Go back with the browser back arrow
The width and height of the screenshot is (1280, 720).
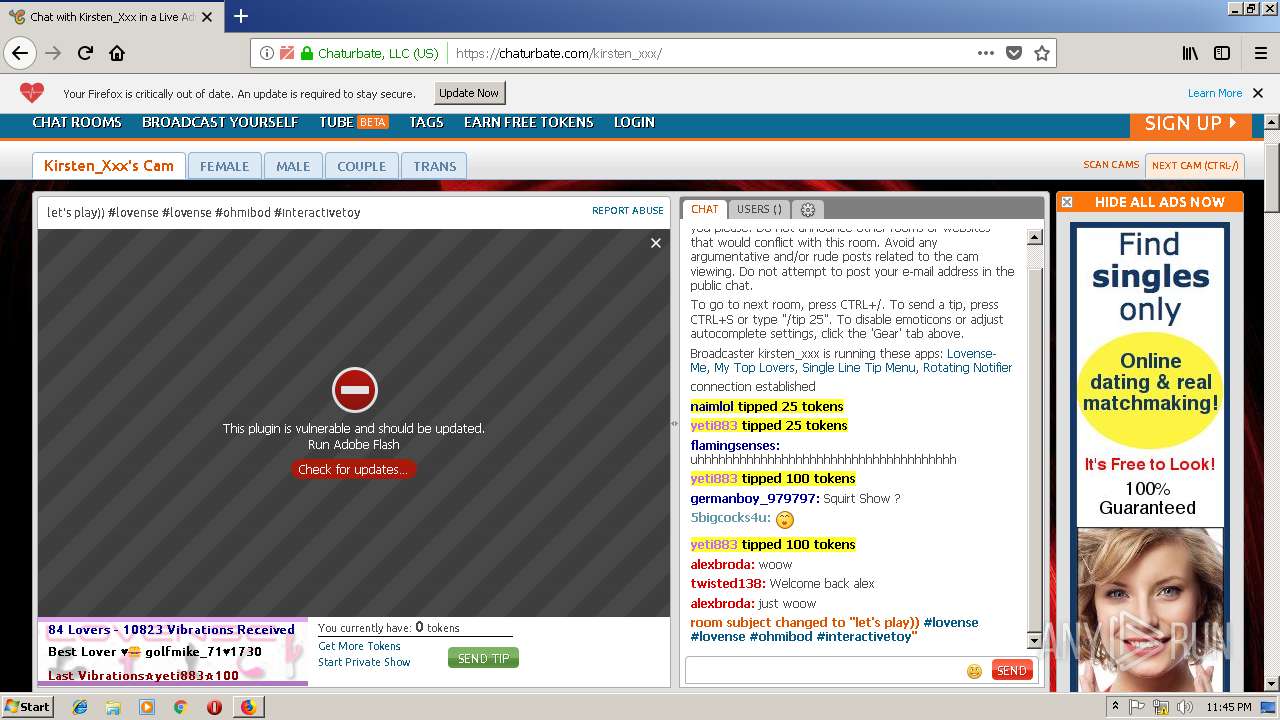point(19,53)
